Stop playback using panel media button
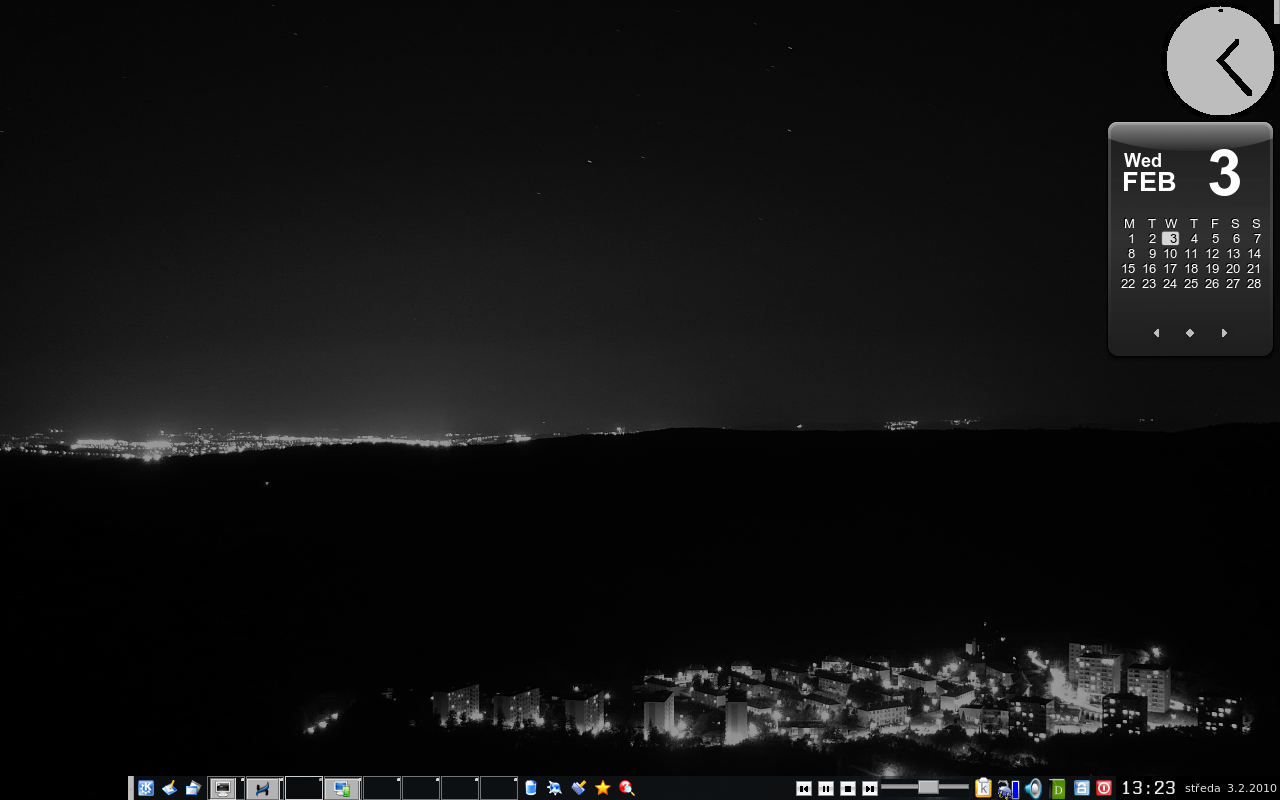1280x800 pixels. click(x=848, y=788)
